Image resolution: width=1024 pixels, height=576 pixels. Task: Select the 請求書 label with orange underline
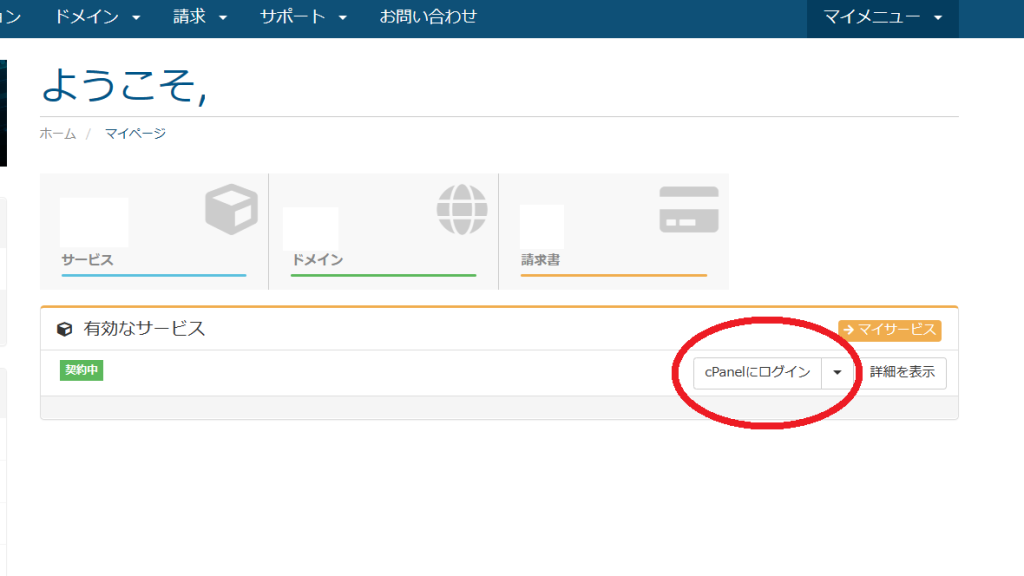(x=540, y=260)
